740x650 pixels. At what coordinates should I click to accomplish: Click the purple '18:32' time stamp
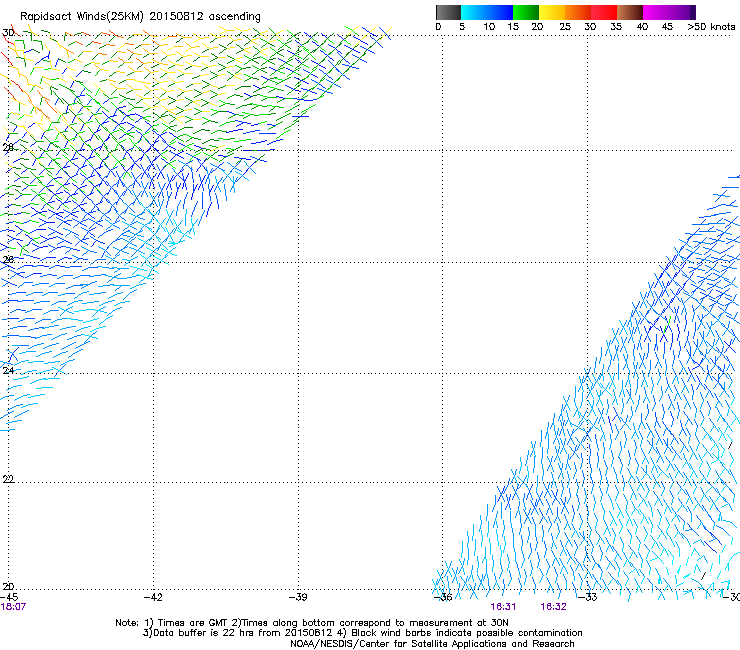tap(554, 607)
